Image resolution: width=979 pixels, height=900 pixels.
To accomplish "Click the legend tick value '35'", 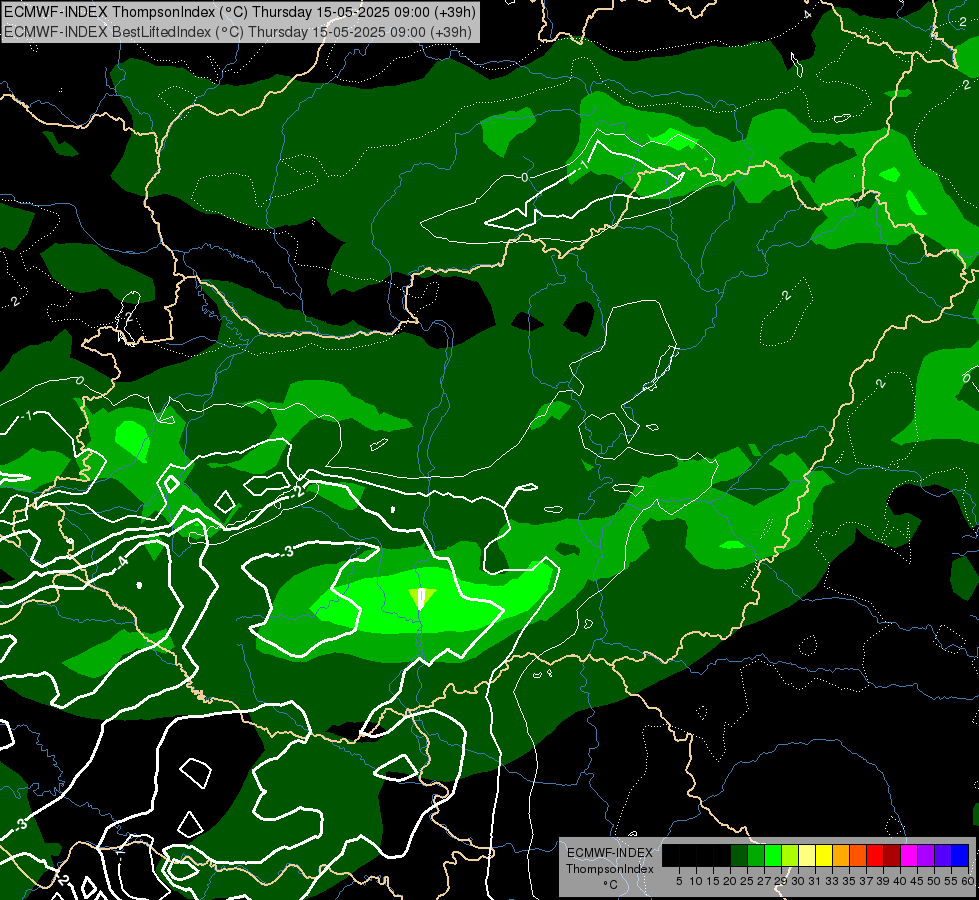I will click(850, 881).
